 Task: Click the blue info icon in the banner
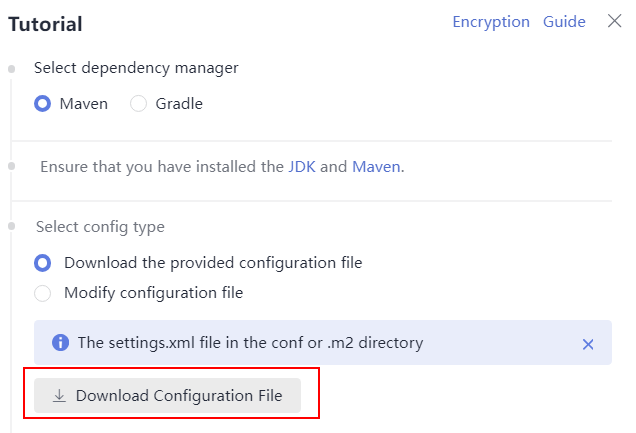pos(60,343)
